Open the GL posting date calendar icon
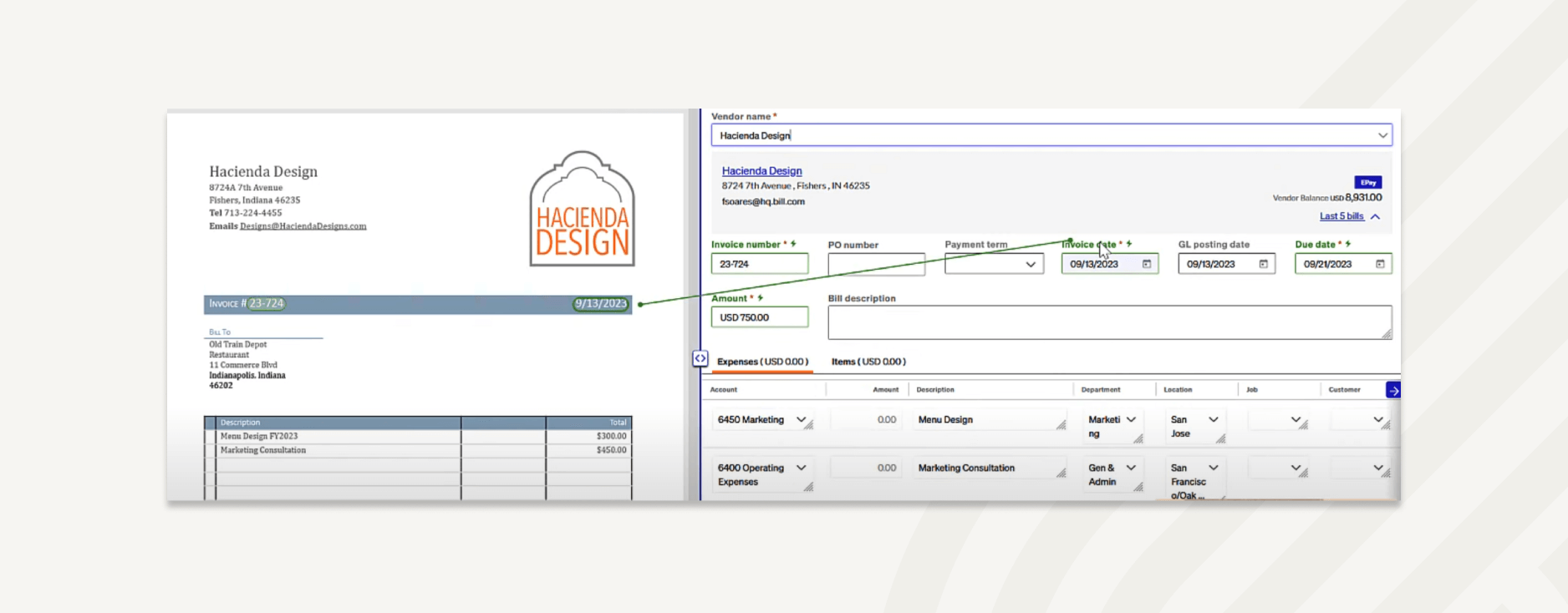The height and width of the screenshot is (613, 1568). pyautogui.click(x=1263, y=264)
